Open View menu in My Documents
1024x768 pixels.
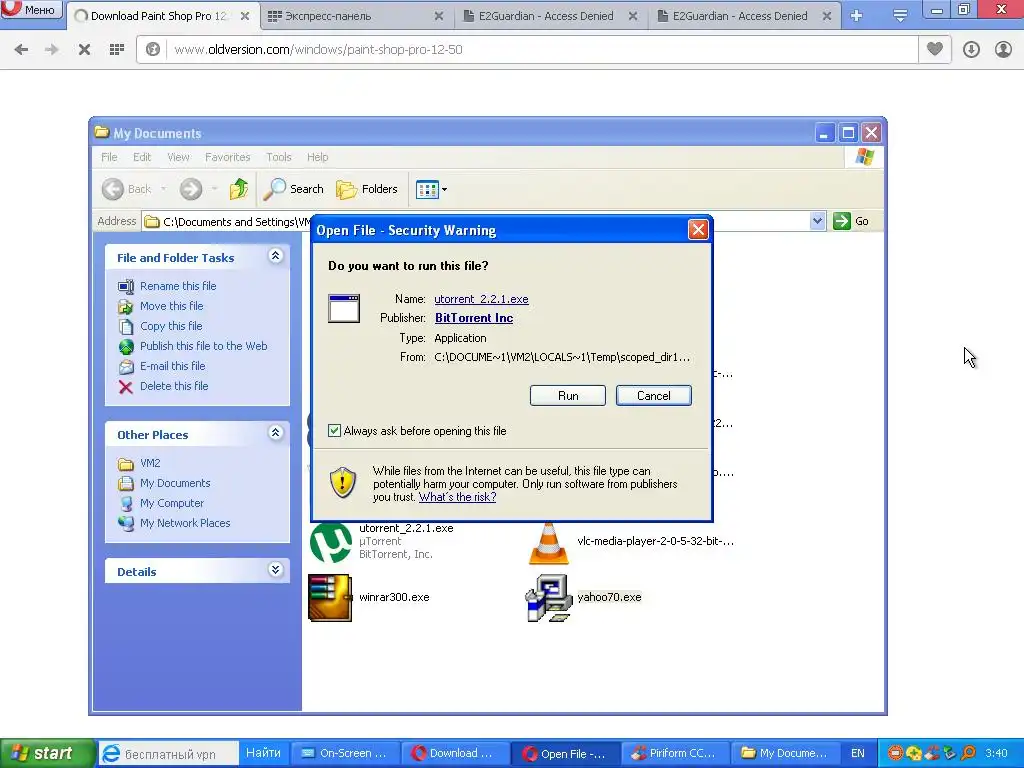[178, 157]
